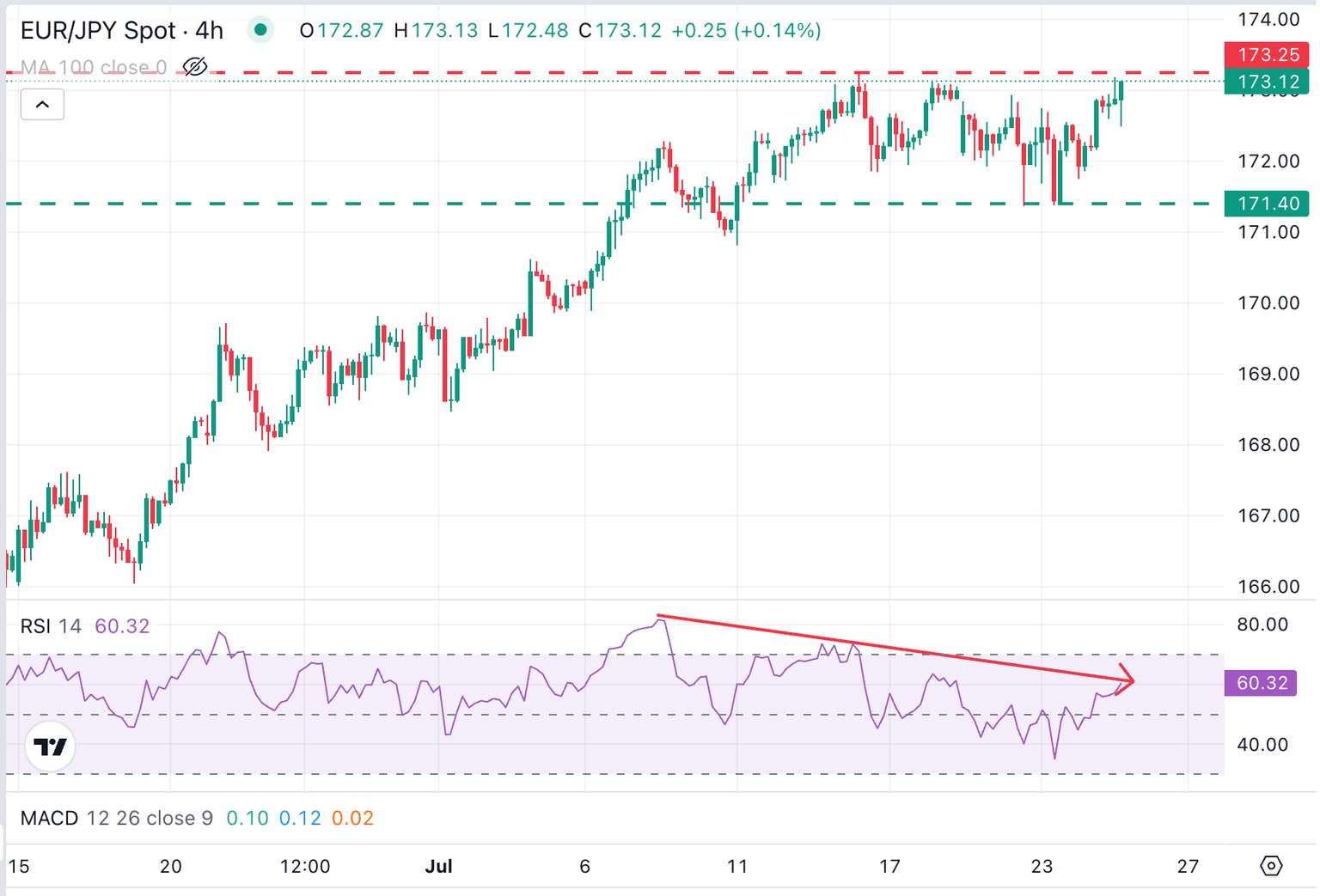Click the Jul label on the date axis
The height and width of the screenshot is (896, 1320).
click(x=440, y=866)
